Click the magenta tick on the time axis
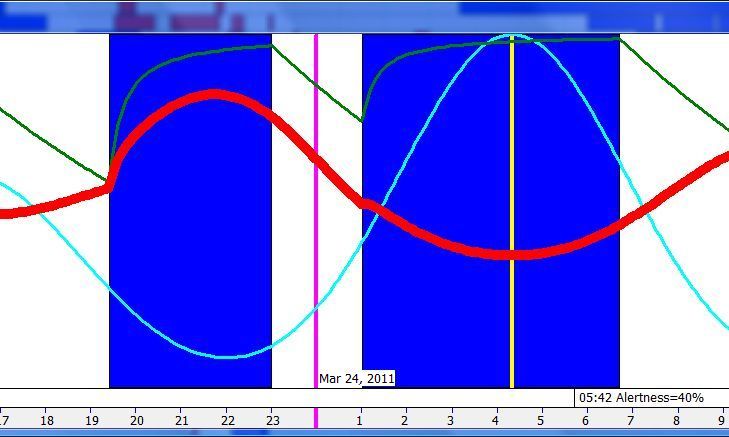The height and width of the screenshot is (437, 729). [316, 419]
